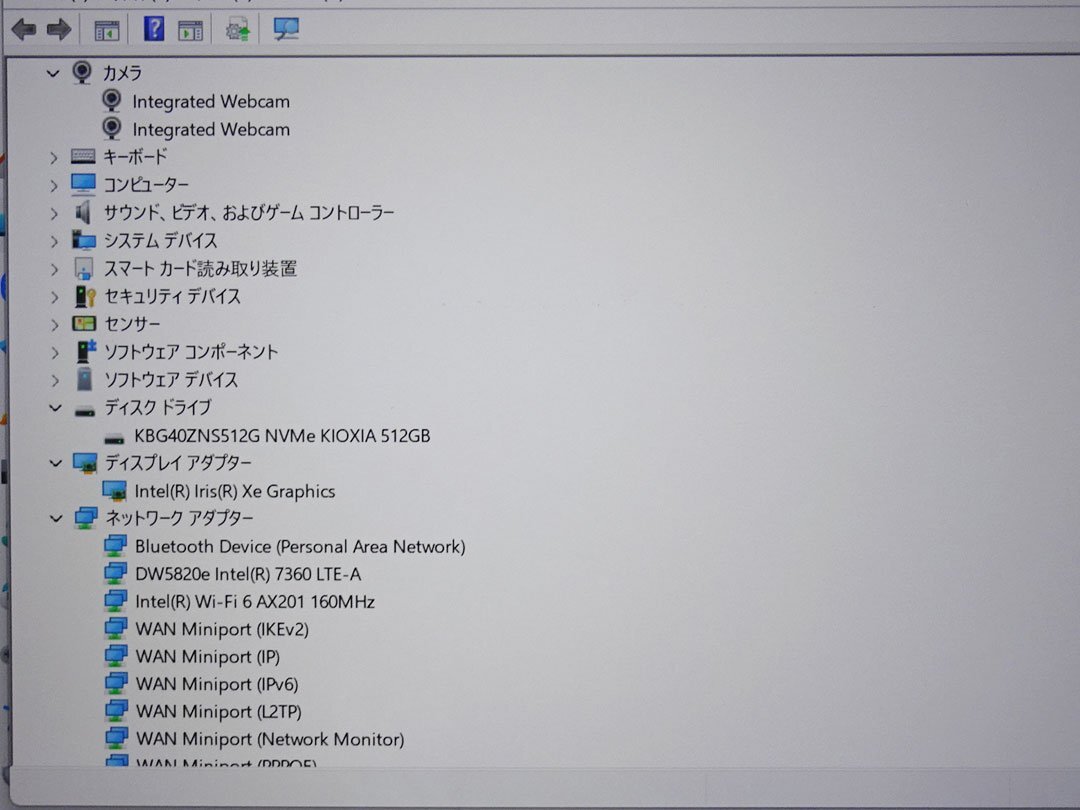The image size is (1080, 810).
Task: Expand the キーボード category
Action: 54,158
